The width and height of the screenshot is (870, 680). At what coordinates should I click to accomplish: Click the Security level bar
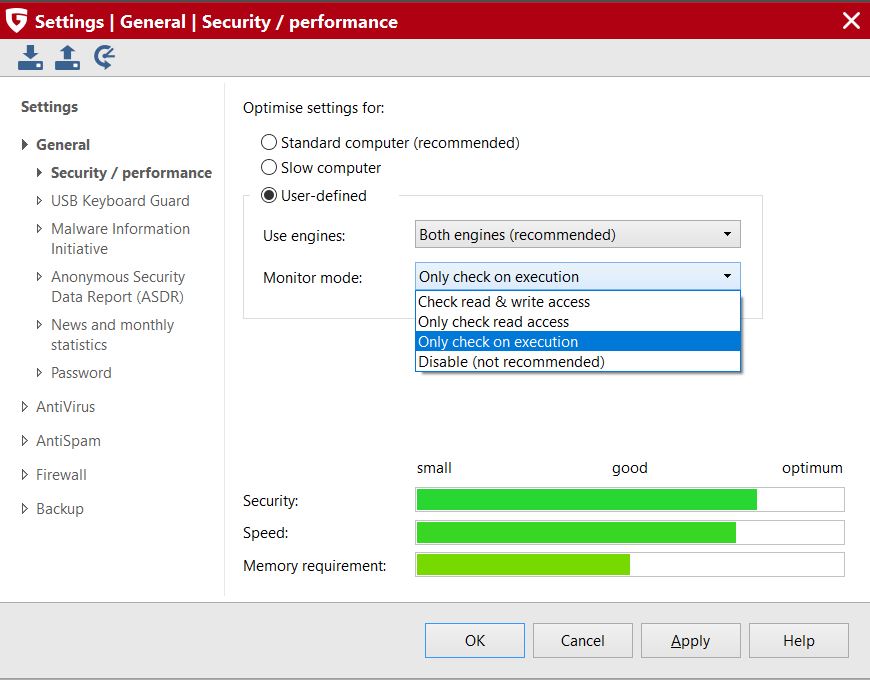(629, 500)
